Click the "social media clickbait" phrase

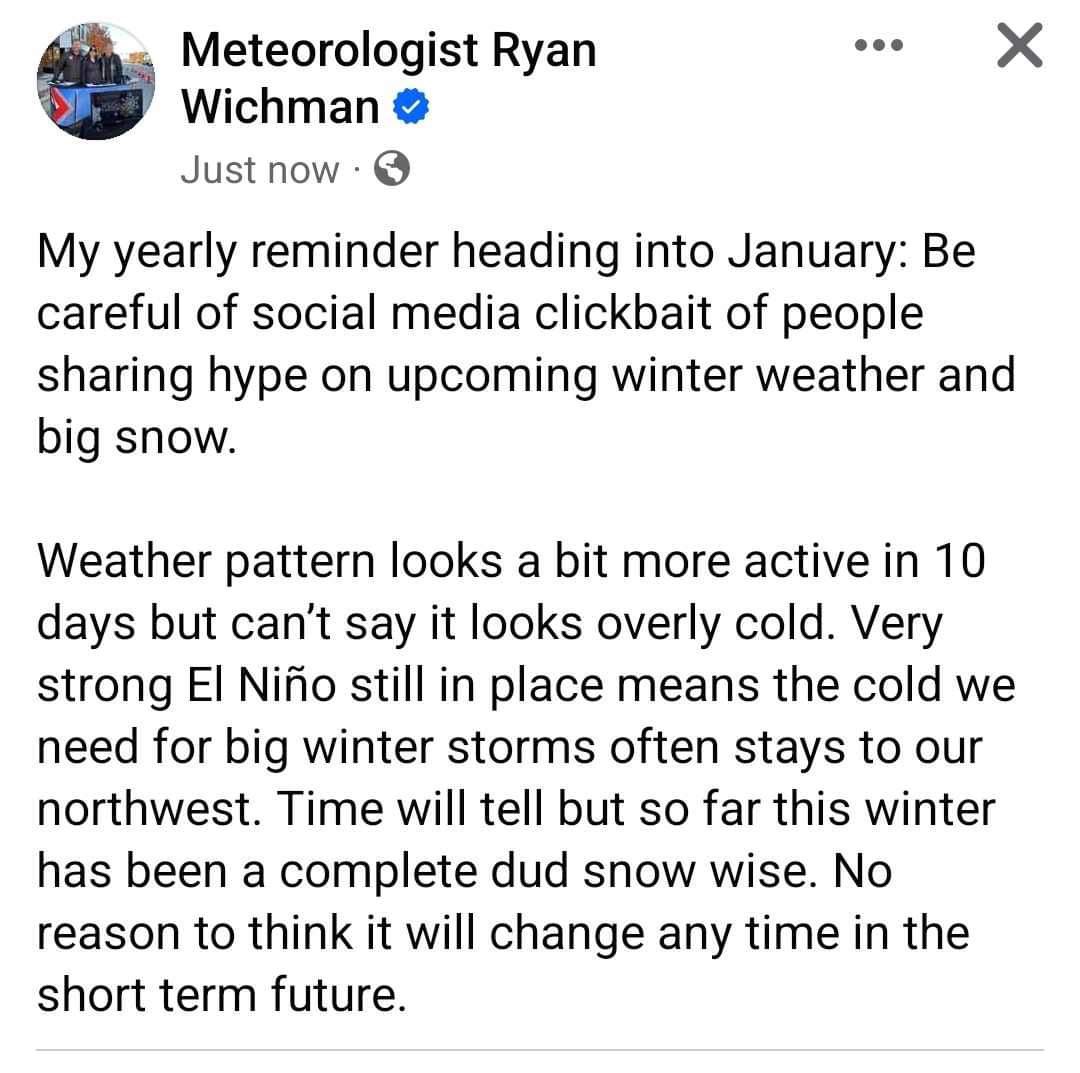pyautogui.click(x=481, y=313)
